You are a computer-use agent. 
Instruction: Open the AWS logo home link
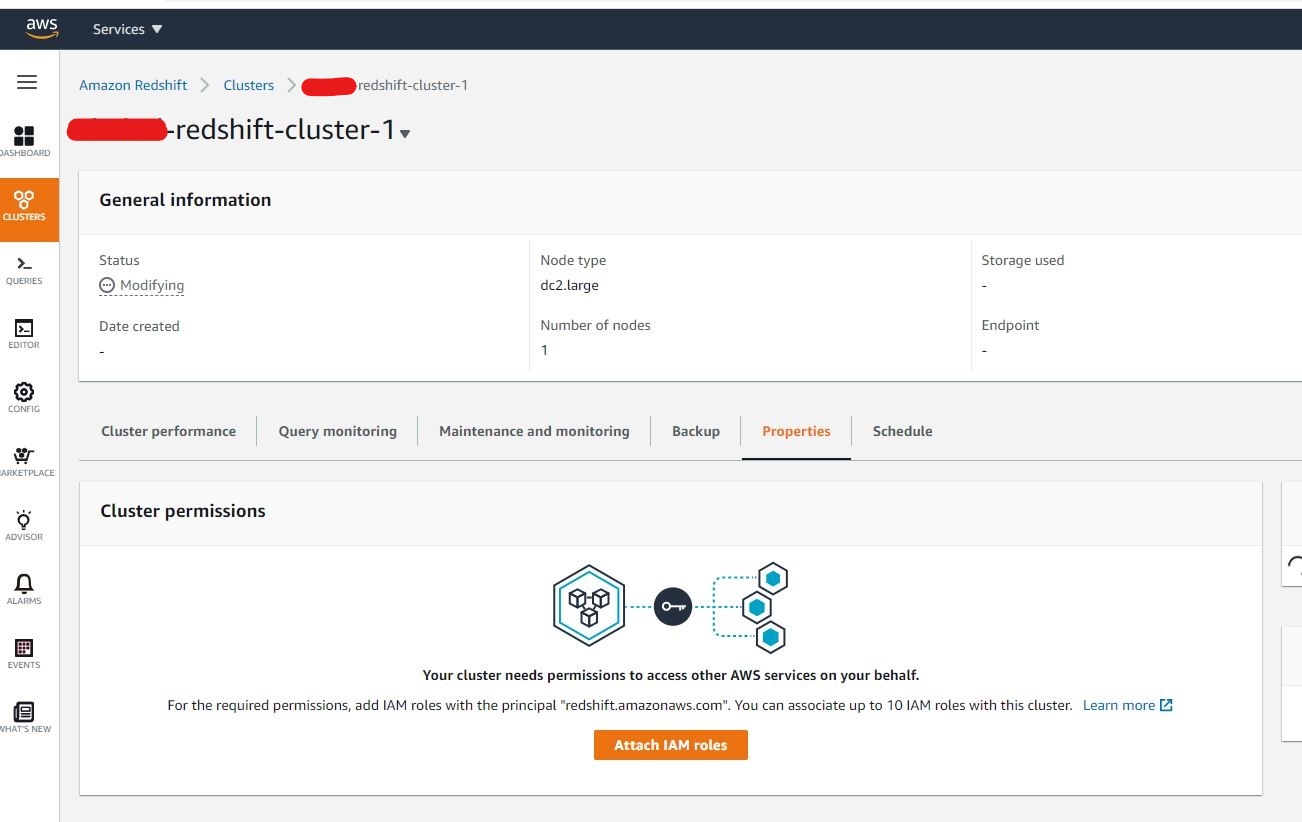[43, 29]
